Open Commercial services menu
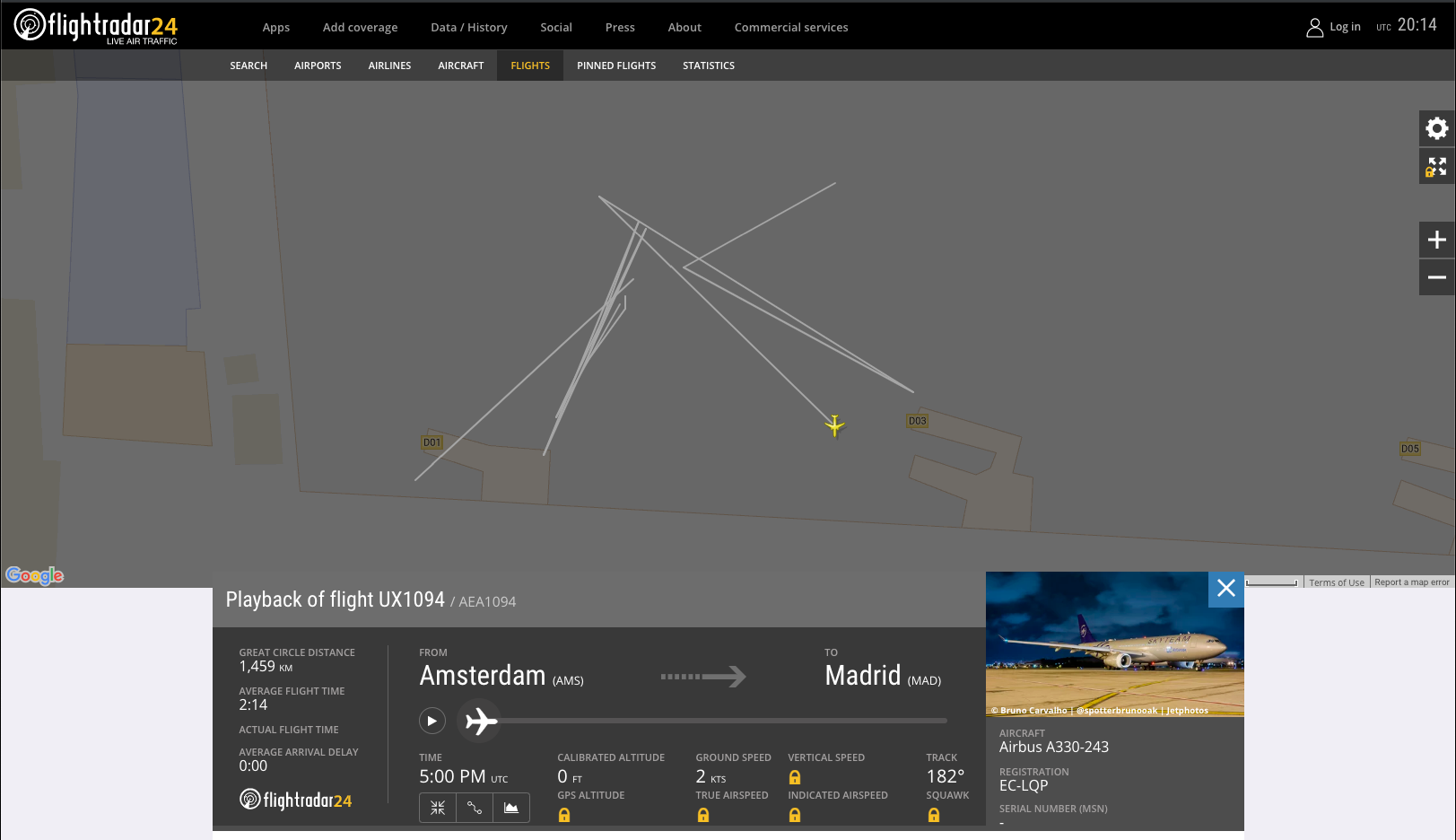 pyautogui.click(x=791, y=28)
